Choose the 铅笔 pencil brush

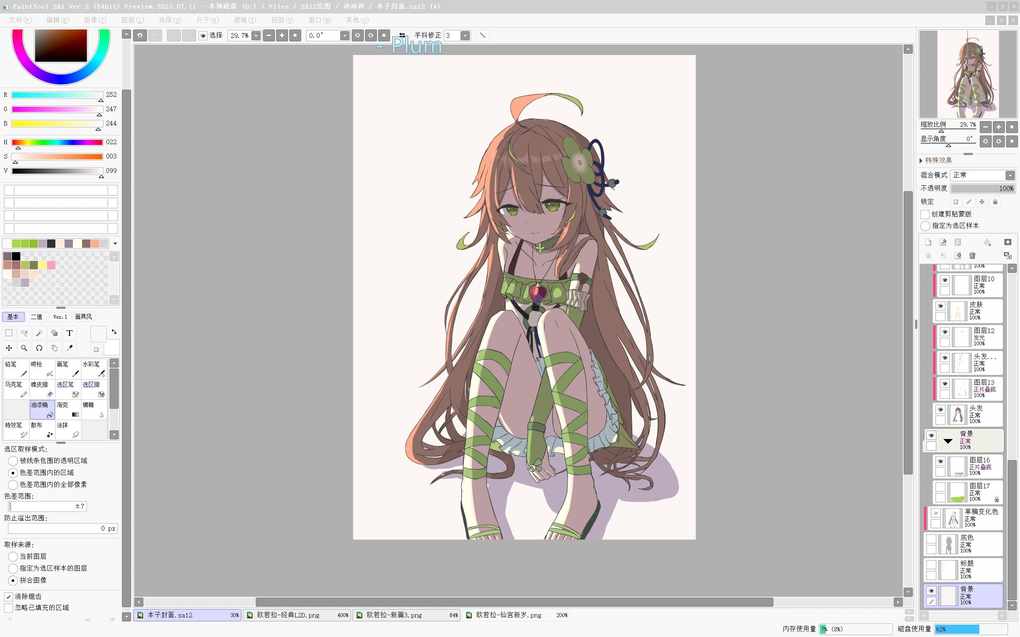[x=16, y=368]
